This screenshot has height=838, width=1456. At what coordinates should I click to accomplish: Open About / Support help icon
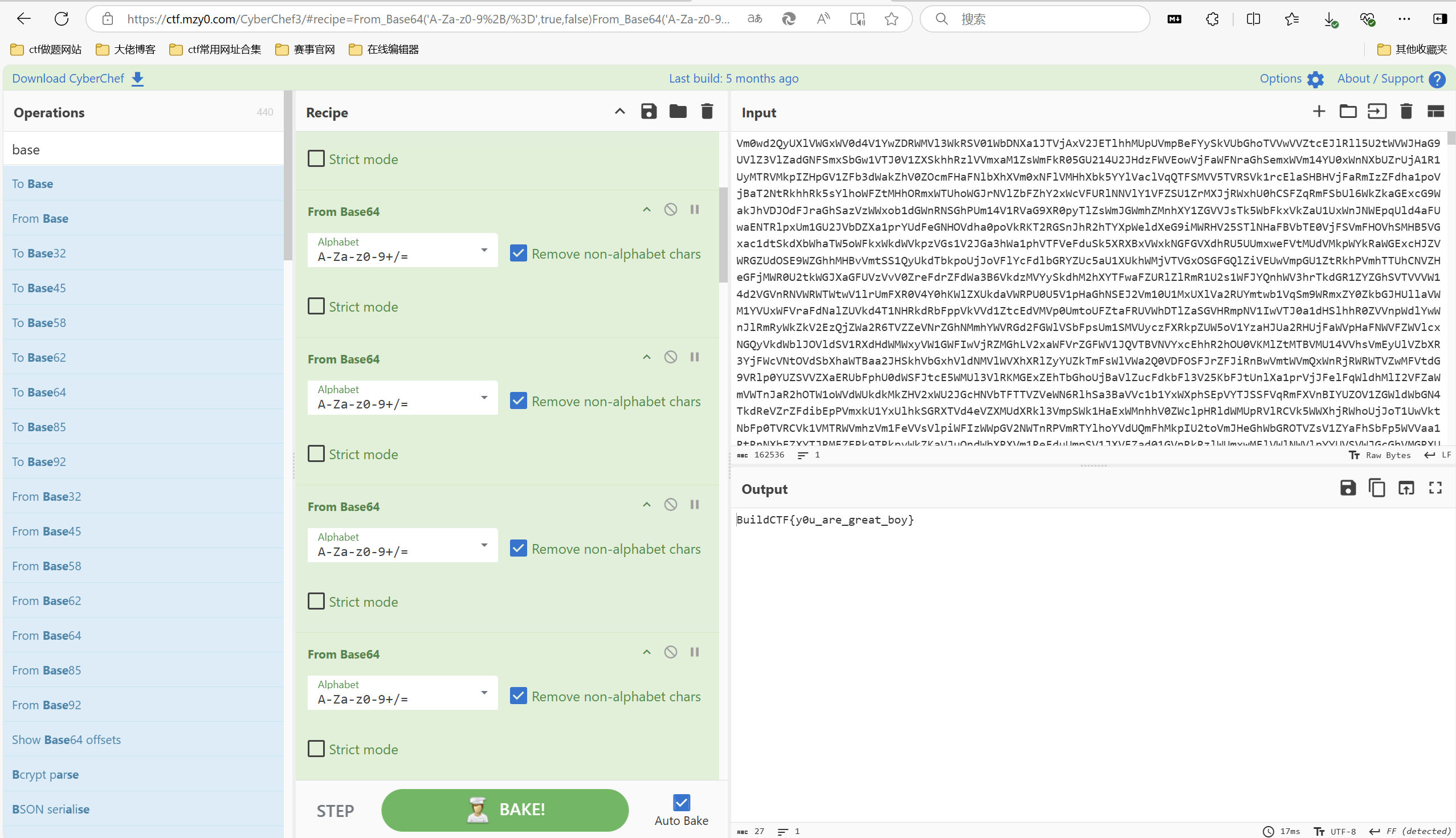(1437, 79)
